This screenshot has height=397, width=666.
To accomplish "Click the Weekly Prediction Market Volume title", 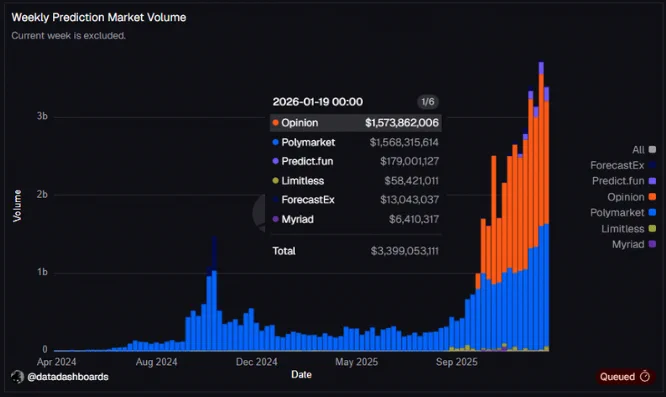I will tap(99, 17).
